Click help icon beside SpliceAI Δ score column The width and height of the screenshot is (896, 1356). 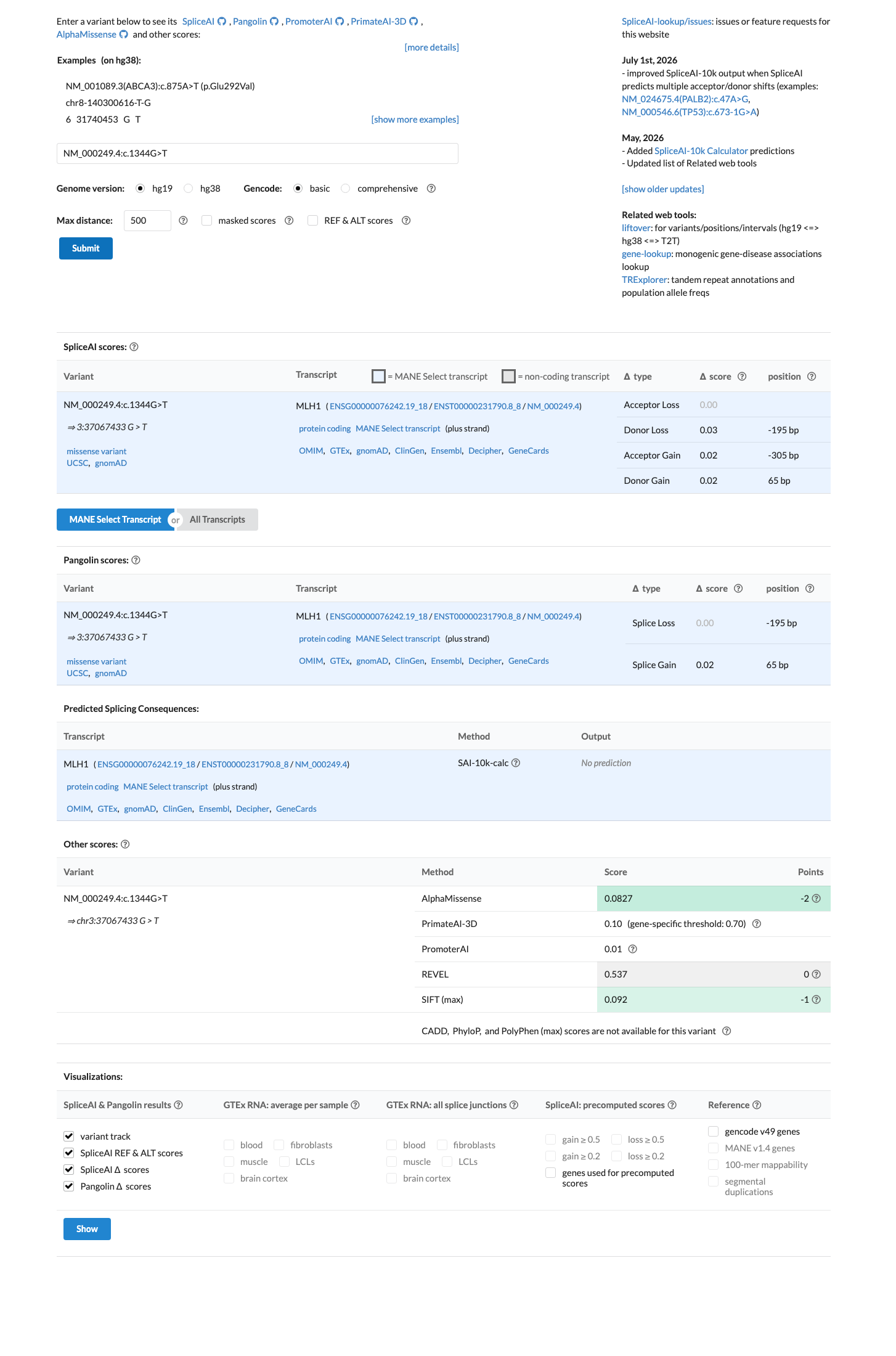742,377
